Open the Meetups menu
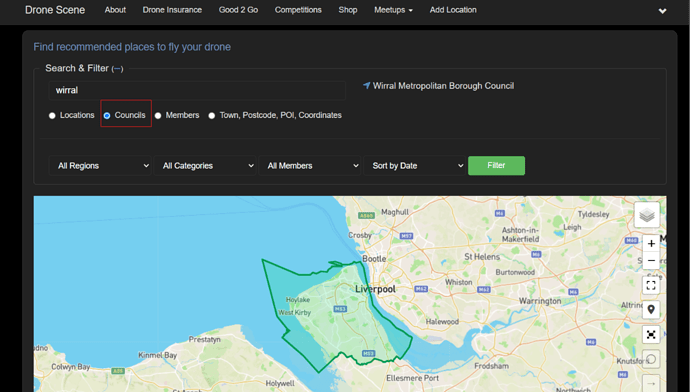Screen dimensions: 690x392 [x=393, y=10]
